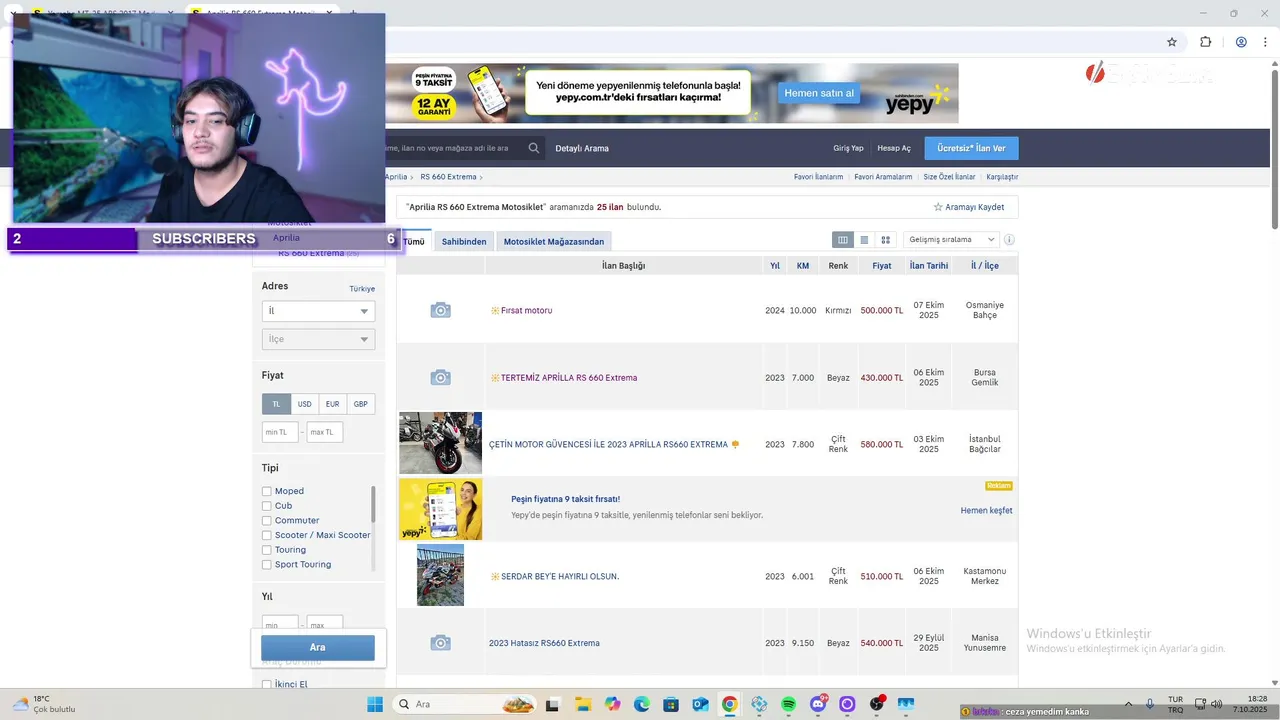The width and height of the screenshot is (1280, 720).
Task: Check the Moped type checkbox
Action: coord(267,491)
